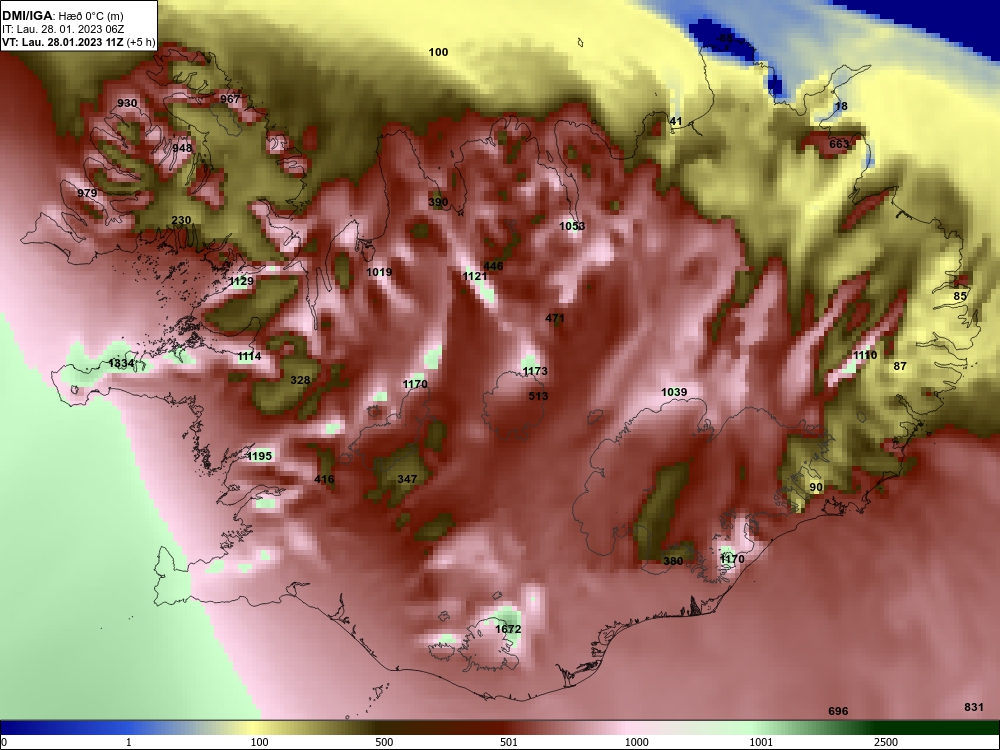Screen dimensions: 1000x750
Task: Select the 663 height label
Action: (839, 144)
